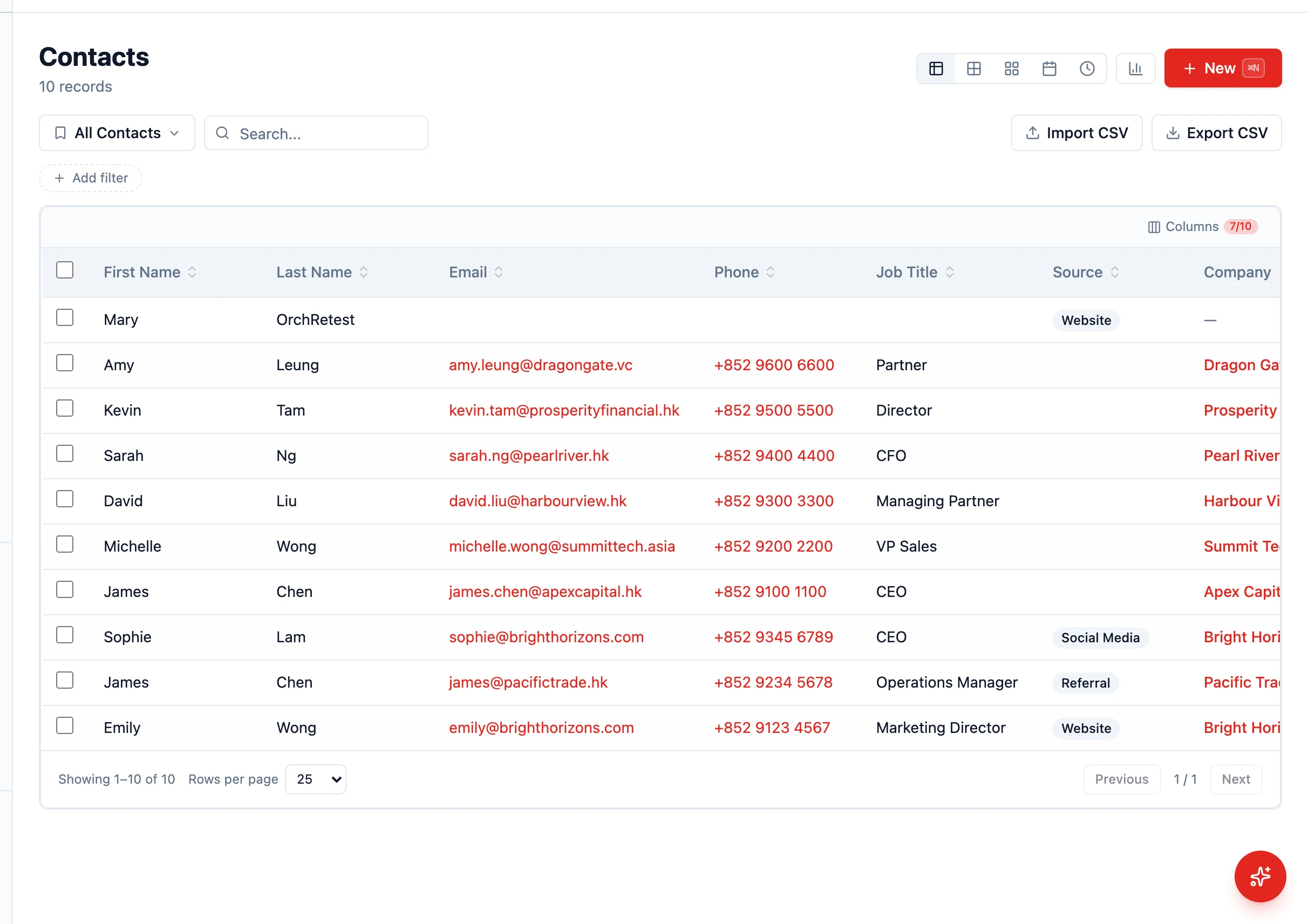
Task: Call phone number +852 9345 6789
Action: (x=773, y=637)
